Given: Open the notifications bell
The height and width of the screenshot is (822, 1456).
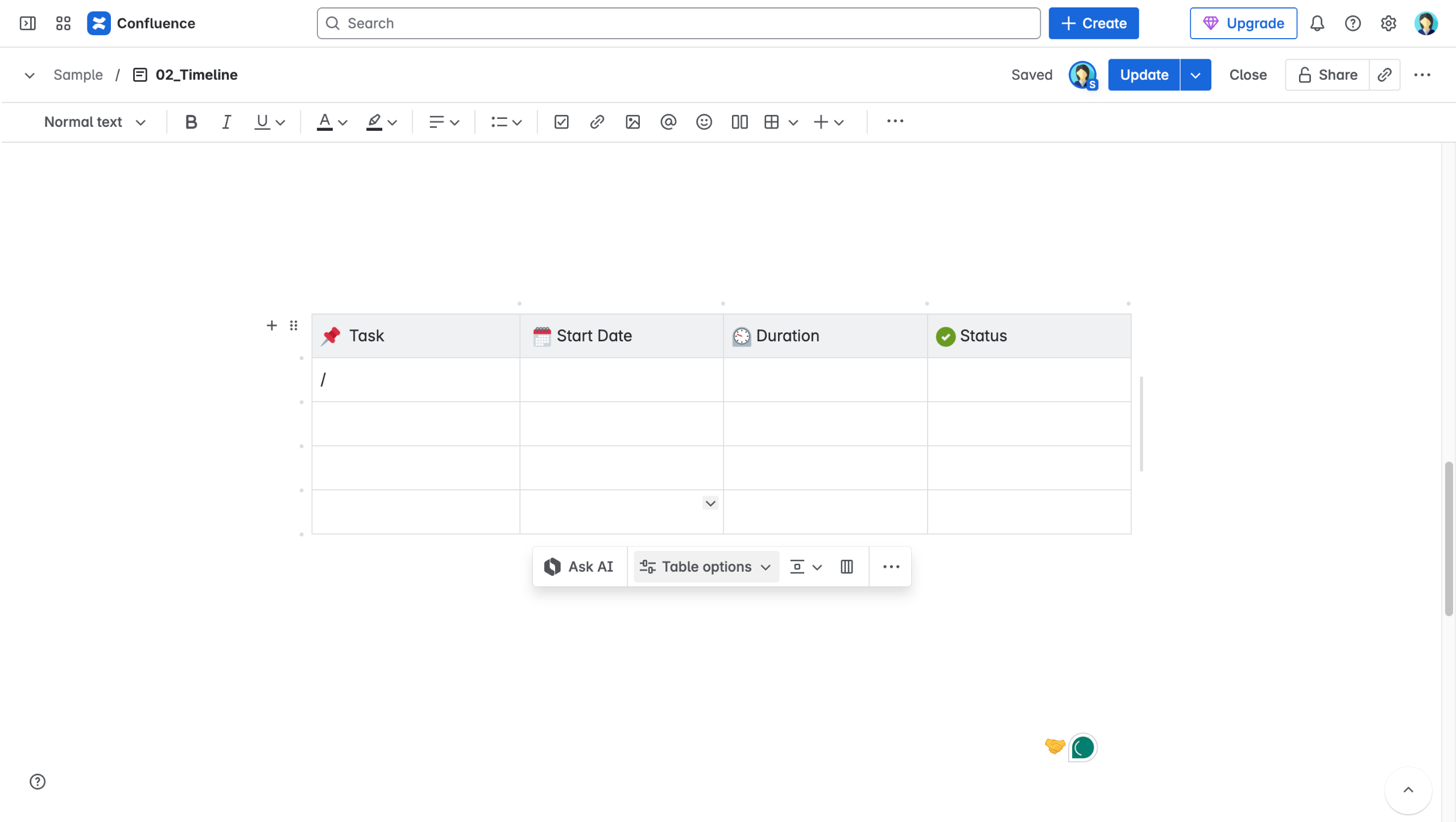Looking at the screenshot, I should pyautogui.click(x=1317, y=23).
